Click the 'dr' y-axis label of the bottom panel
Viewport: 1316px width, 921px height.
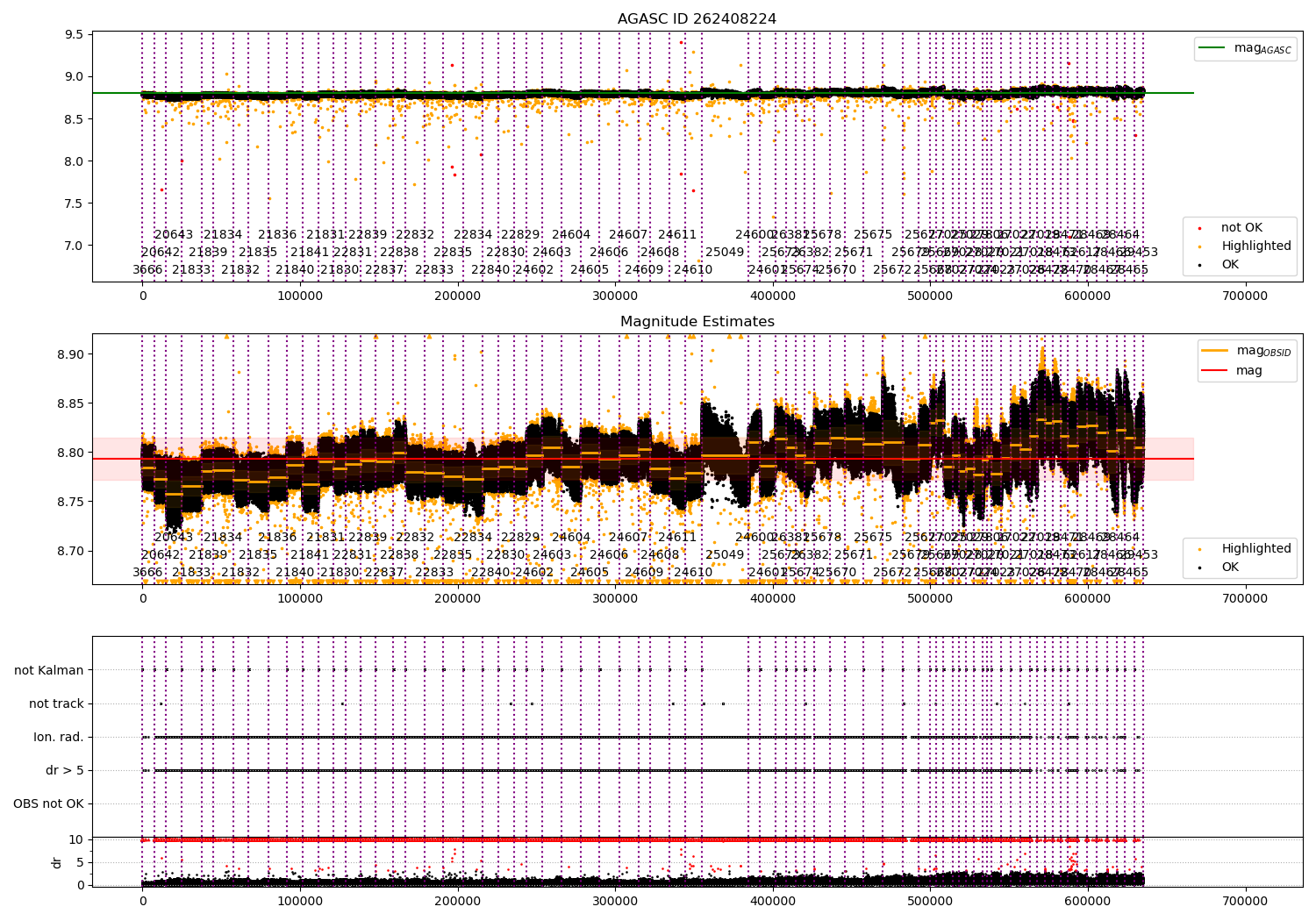tap(57, 862)
